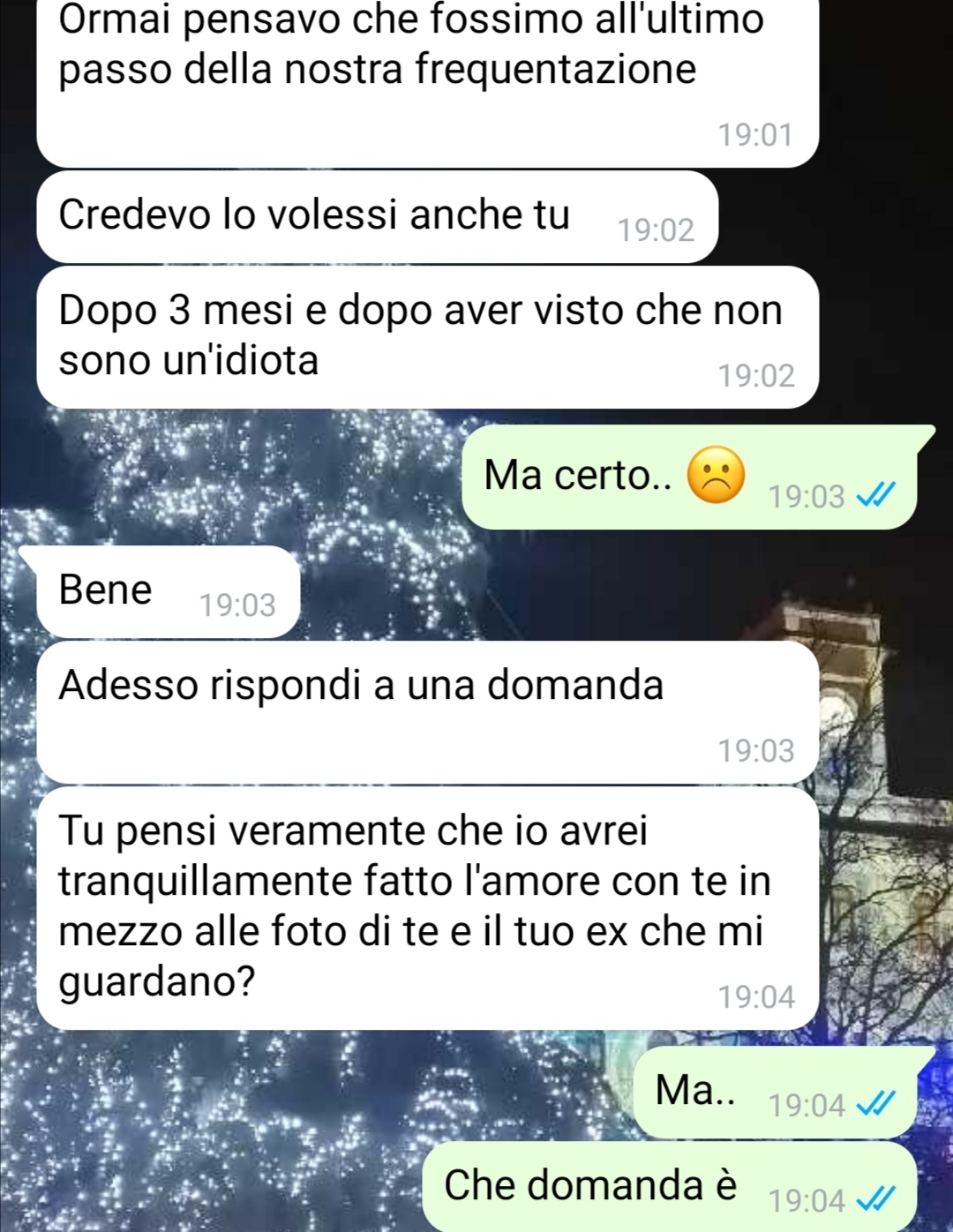Viewport: 953px width, 1232px height.
Task: Tap read receipt checkmarks on 'Ma certo..'
Action: [876, 496]
